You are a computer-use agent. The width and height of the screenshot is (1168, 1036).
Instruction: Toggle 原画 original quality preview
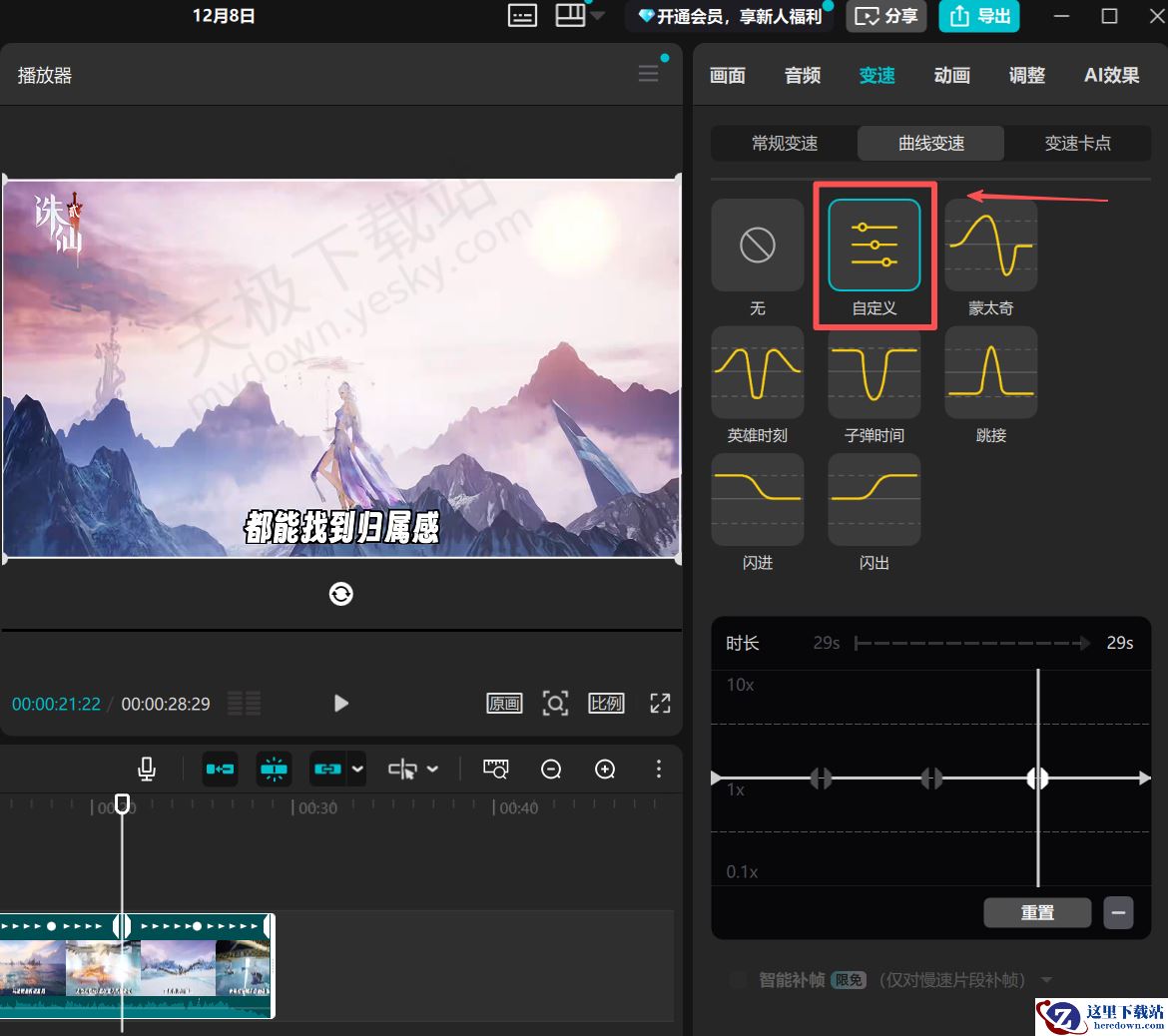[x=504, y=704]
